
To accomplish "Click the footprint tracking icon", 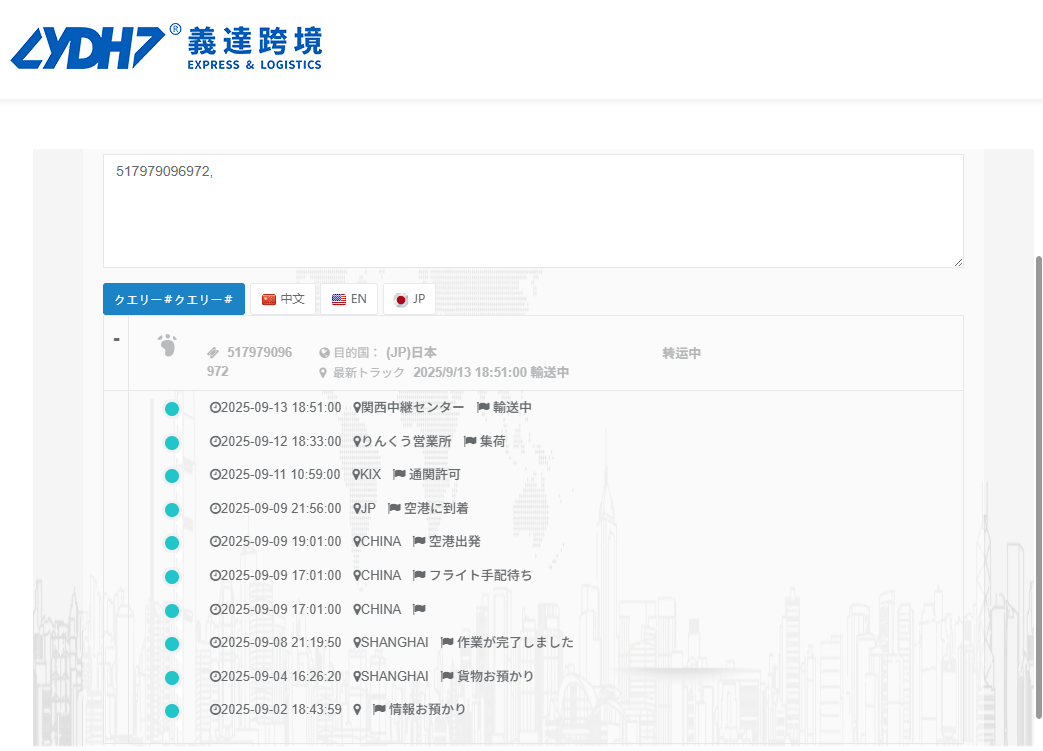I will click(167, 346).
